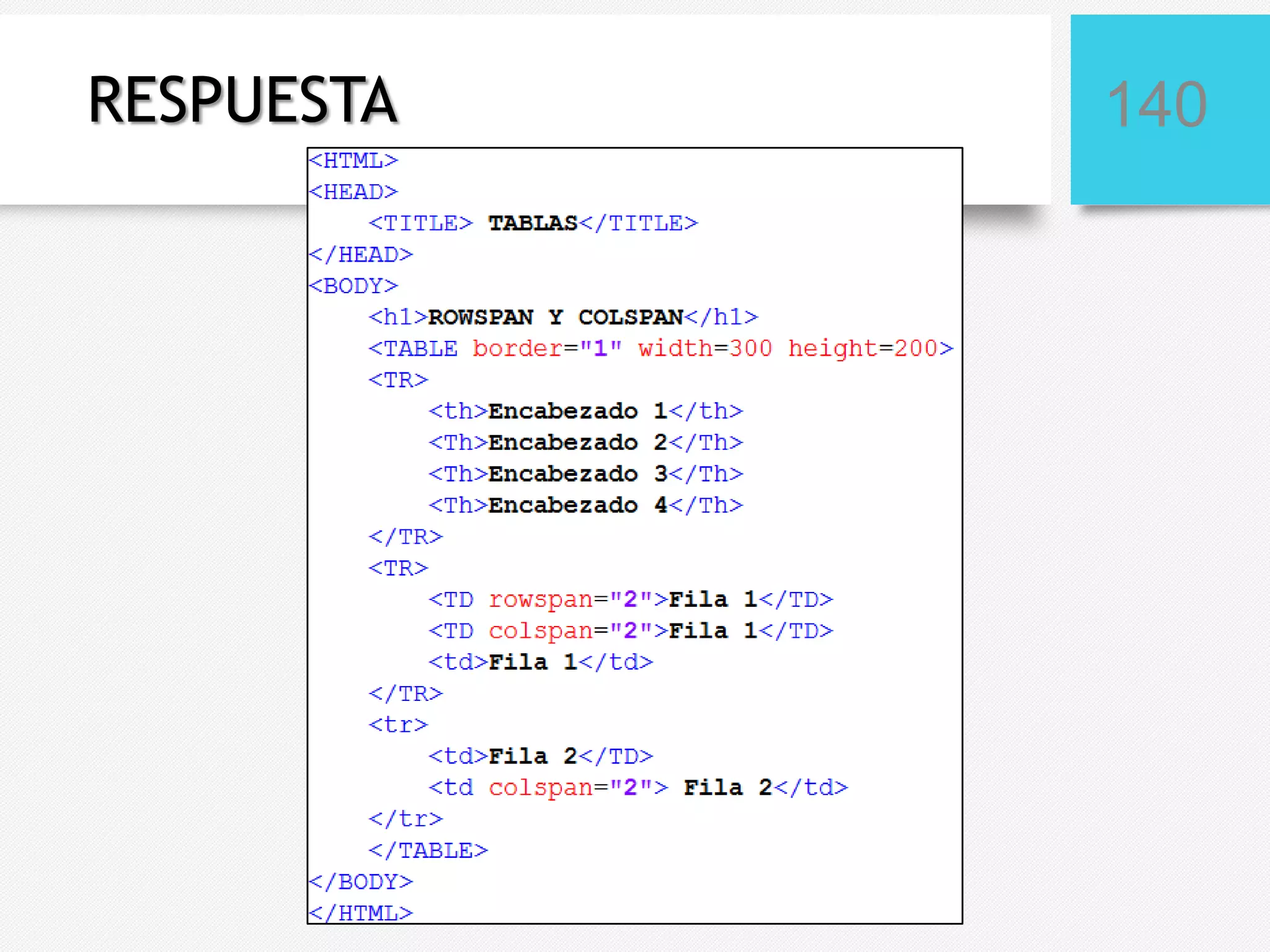The image size is (1270, 952).
Task: Click the closing </HTML> tag
Action: point(361,913)
